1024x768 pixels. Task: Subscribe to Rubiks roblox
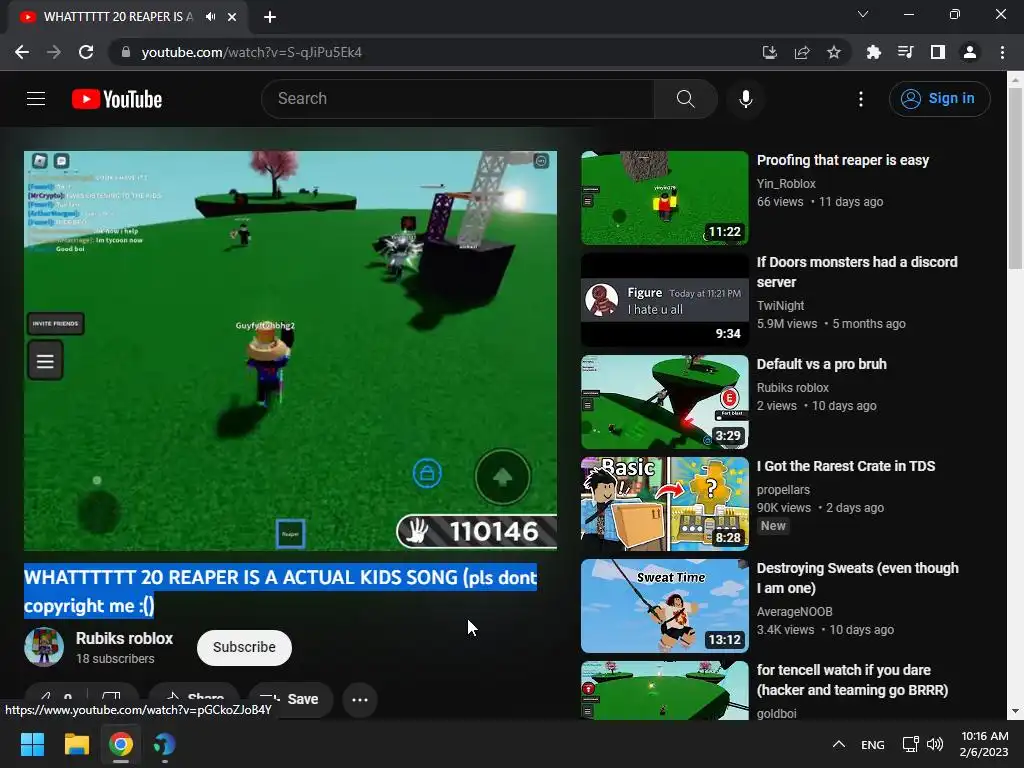(244, 647)
